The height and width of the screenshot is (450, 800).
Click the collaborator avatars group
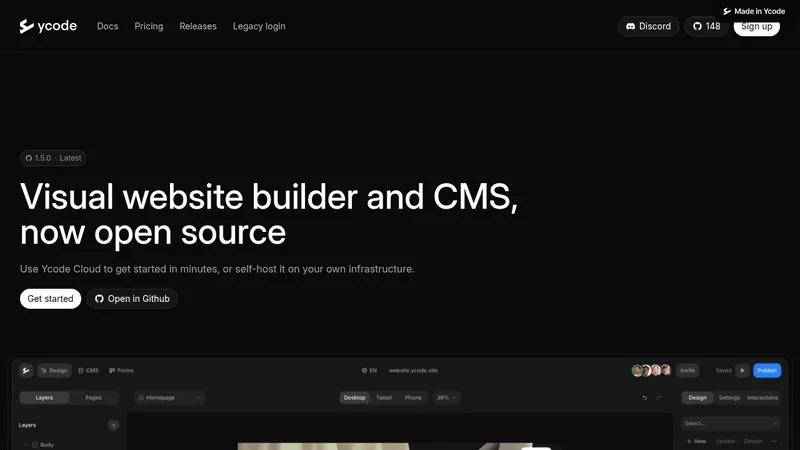pos(651,370)
